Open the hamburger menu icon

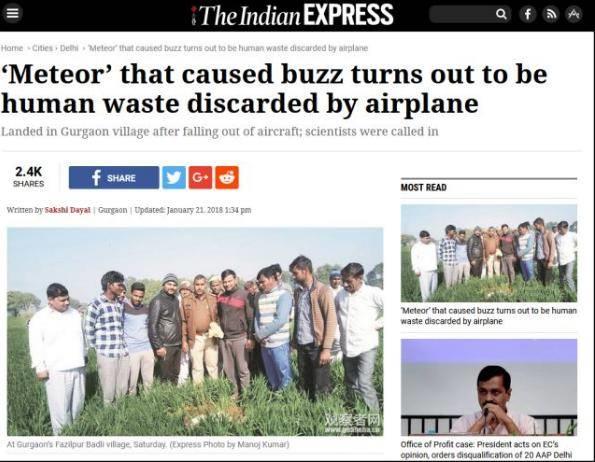[13, 13]
